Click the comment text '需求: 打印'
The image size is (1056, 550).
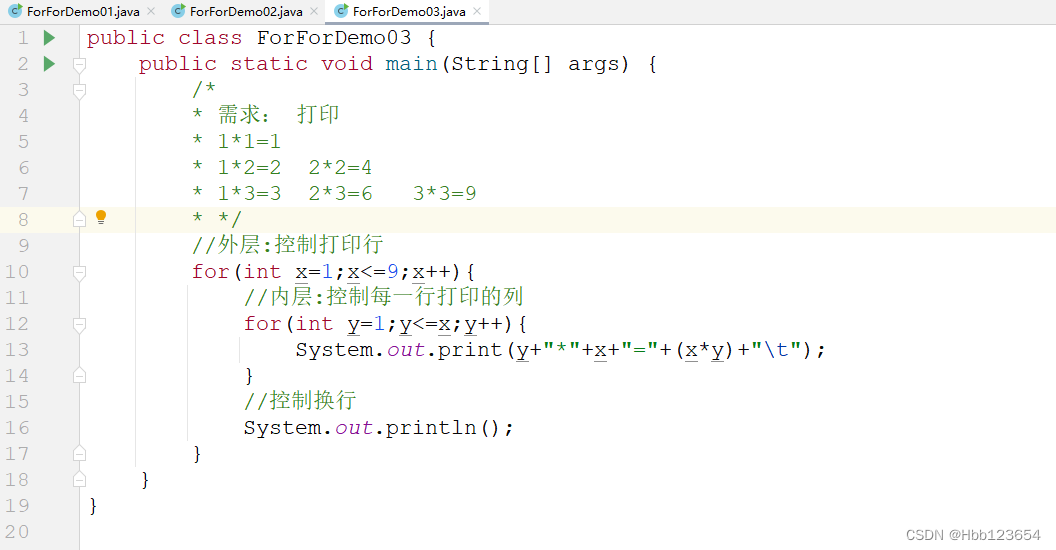pyautogui.click(x=278, y=114)
